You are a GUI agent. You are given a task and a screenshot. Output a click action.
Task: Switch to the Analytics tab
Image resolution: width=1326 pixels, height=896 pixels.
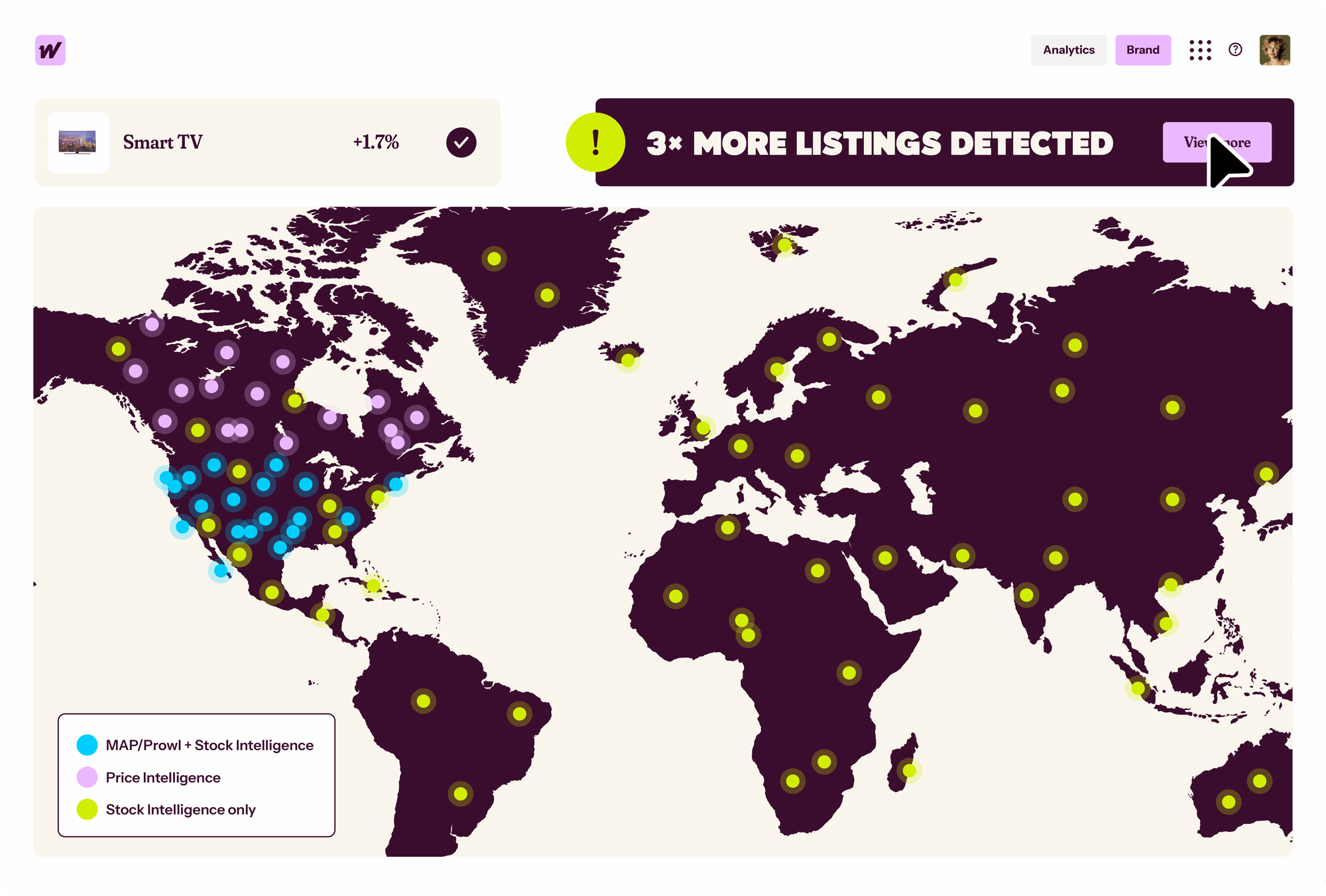click(1068, 50)
